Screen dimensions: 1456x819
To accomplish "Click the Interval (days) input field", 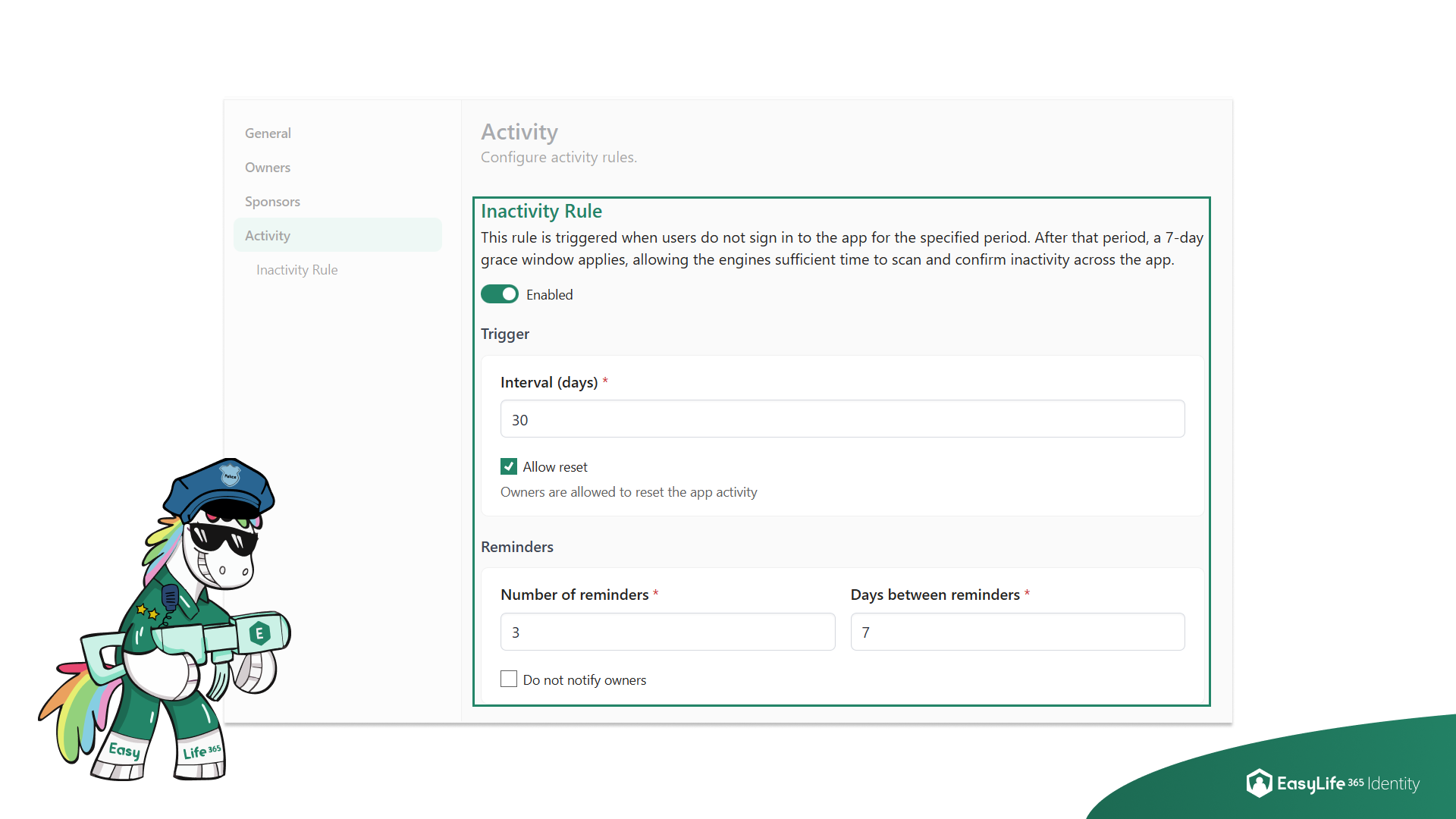I will (x=842, y=419).
